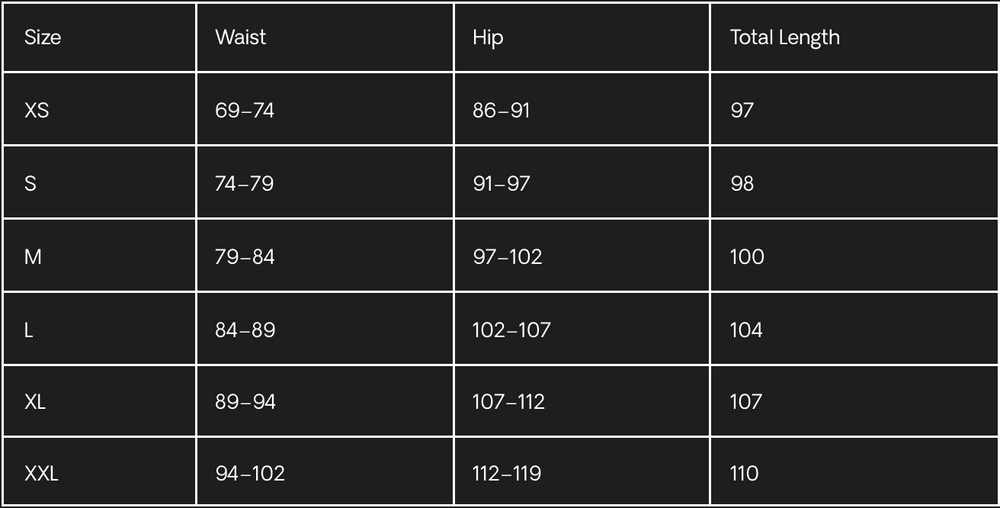Image resolution: width=1000 pixels, height=508 pixels.
Task: Click the Hip column header
Action: point(488,38)
